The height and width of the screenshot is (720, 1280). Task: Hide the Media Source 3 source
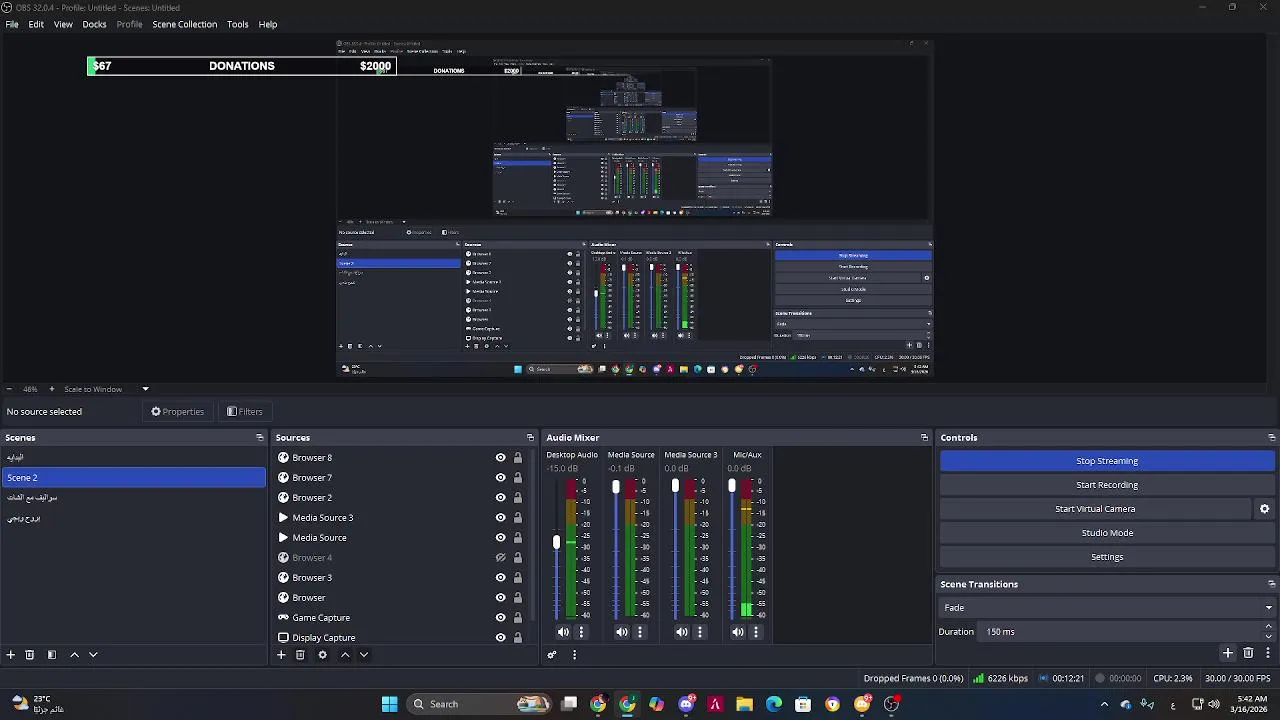(x=501, y=518)
